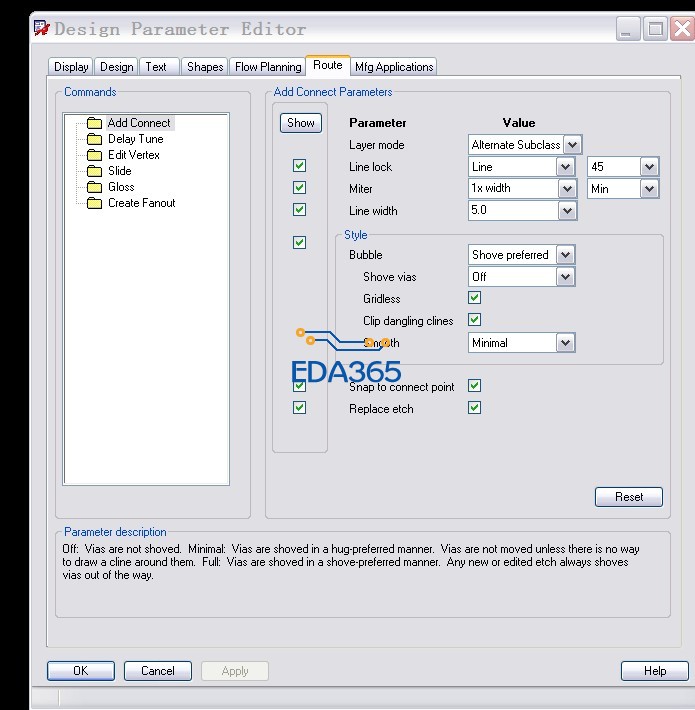The image size is (695, 710).
Task: Click the Show button
Action: [301, 123]
